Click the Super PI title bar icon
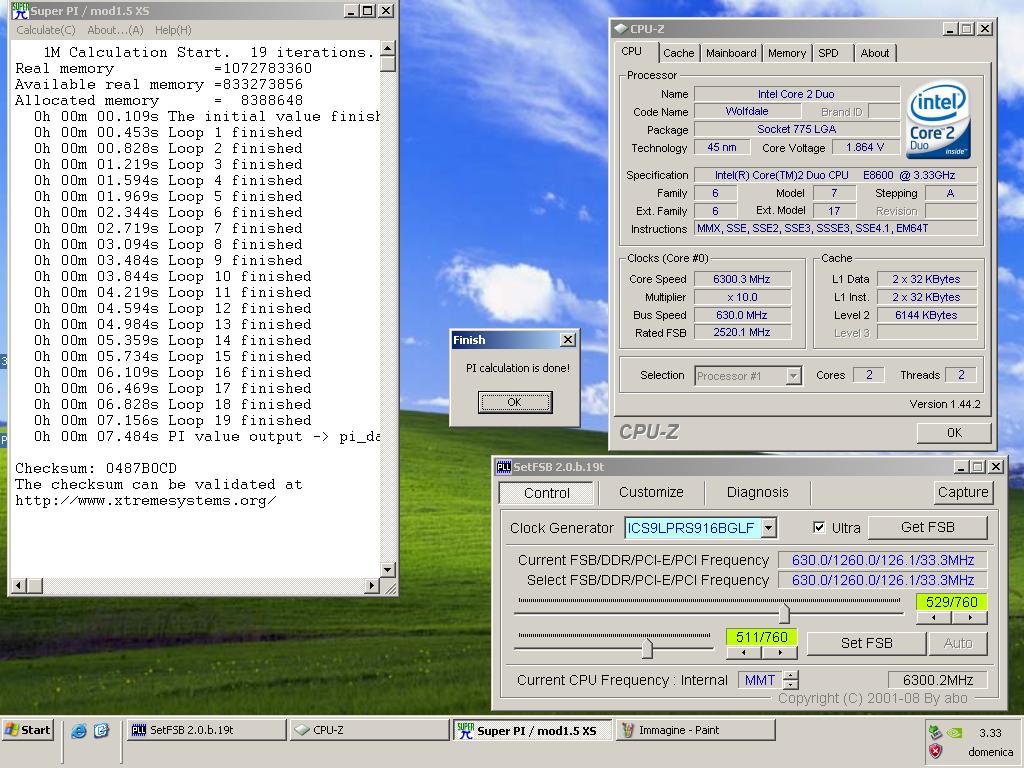The width and height of the screenshot is (1024, 768). 20,11
